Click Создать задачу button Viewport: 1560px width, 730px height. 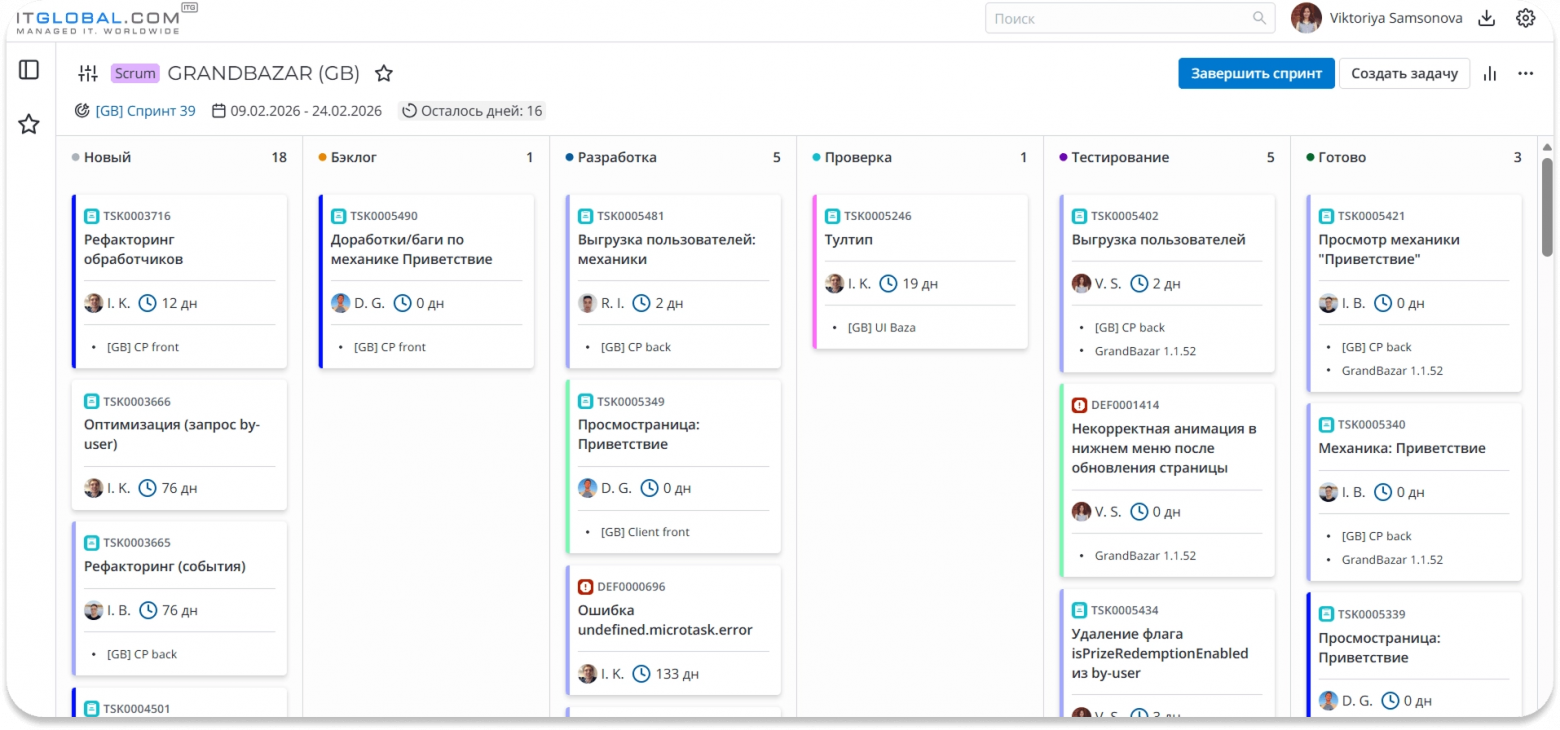pos(1404,73)
